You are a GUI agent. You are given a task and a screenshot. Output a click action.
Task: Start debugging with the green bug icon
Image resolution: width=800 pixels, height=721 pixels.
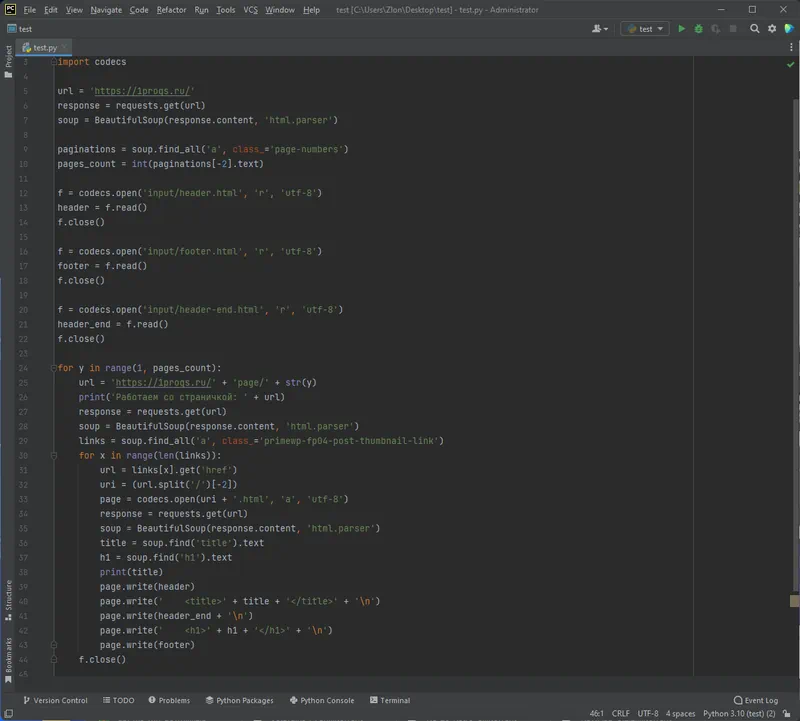tap(698, 29)
